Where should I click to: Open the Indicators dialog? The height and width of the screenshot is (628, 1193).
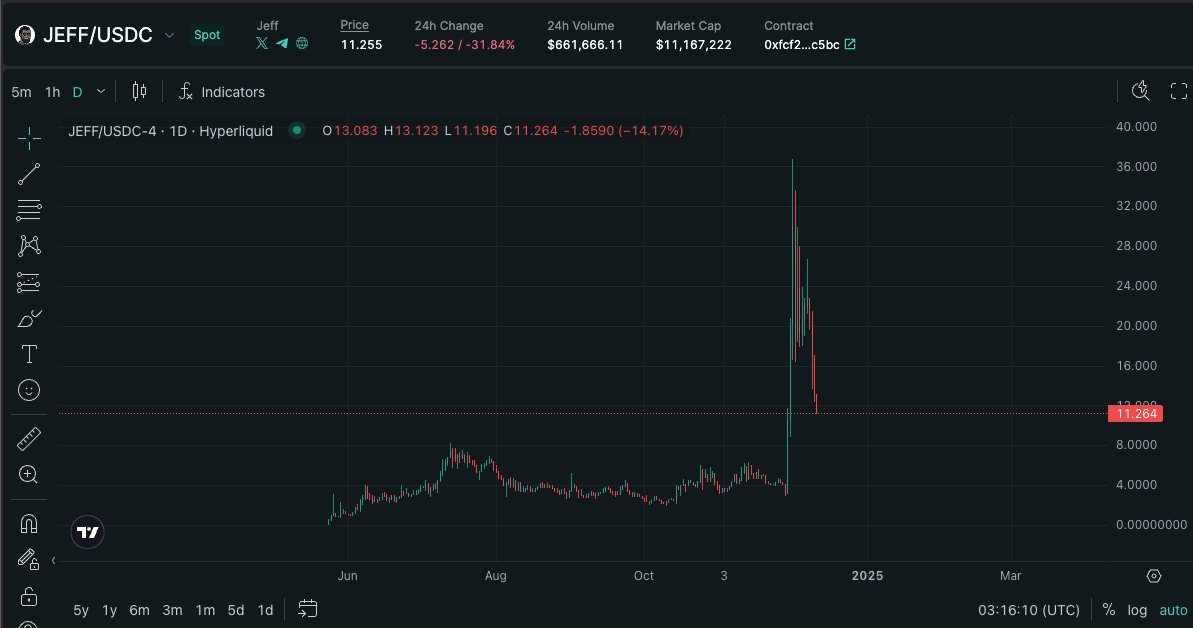pos(221,91)
